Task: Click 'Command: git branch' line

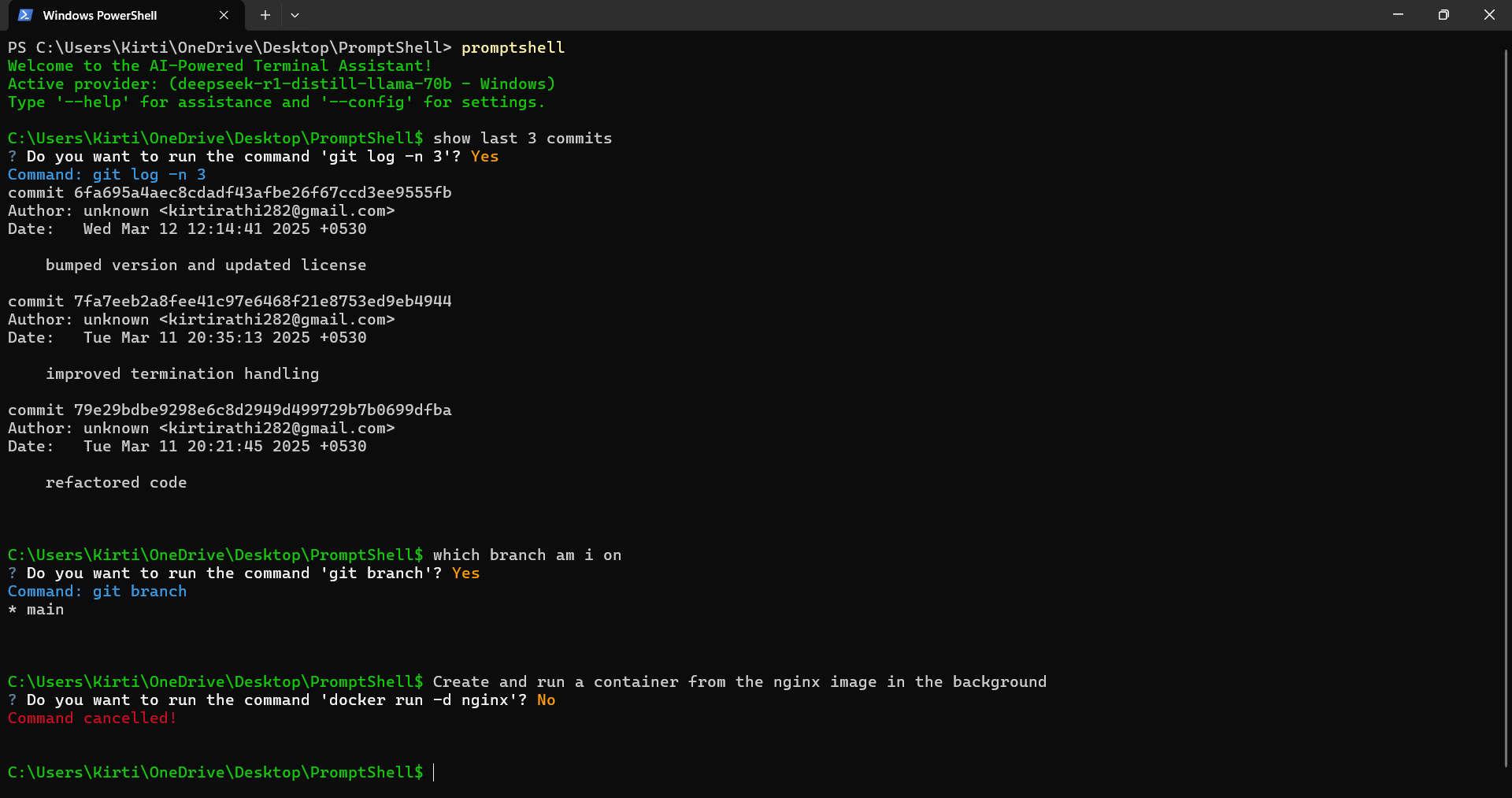Action: click(98, 592)
